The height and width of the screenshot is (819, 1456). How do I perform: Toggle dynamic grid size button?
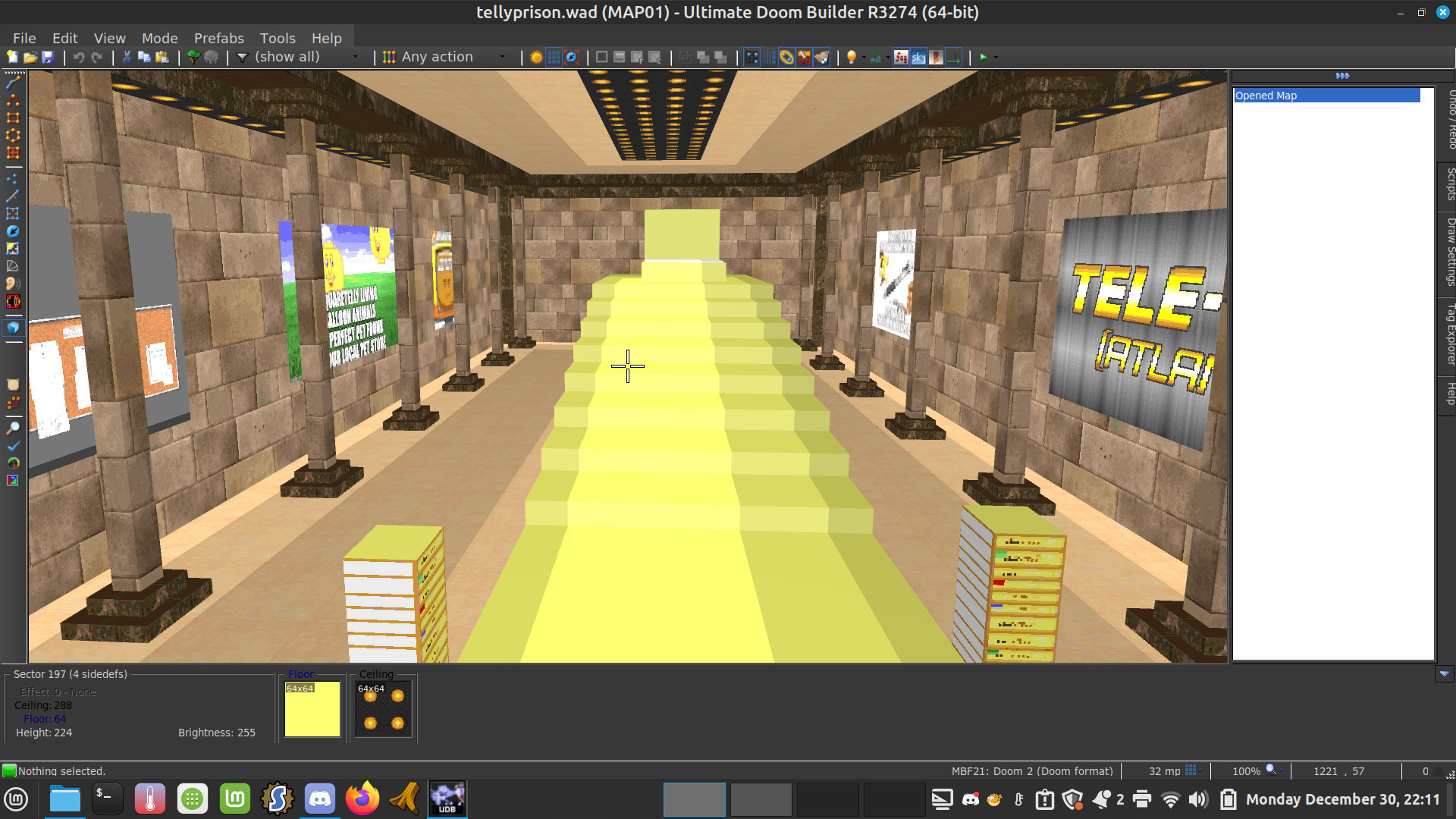pos(572,58)
